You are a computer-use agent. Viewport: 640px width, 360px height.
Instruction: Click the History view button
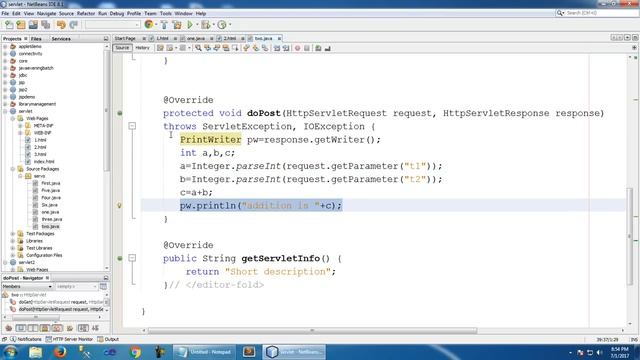pos(142,48)
